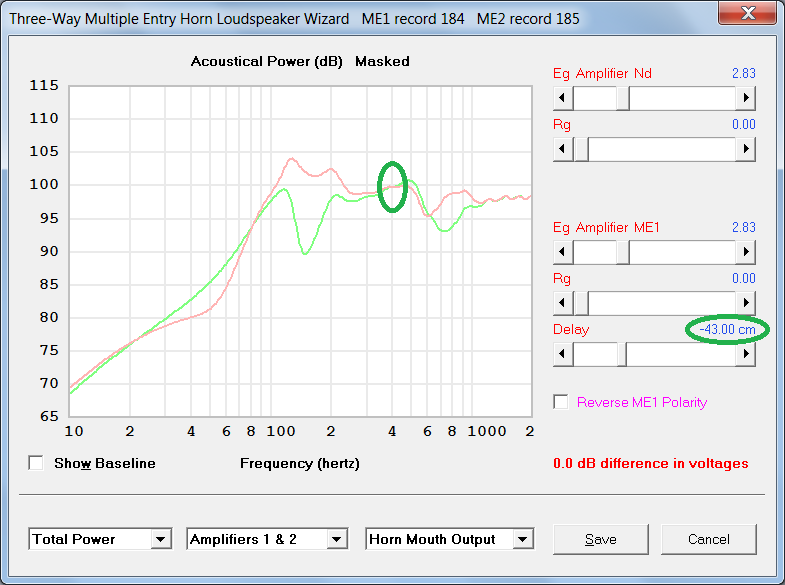
Task: Increase ME1 amplifier Rg with right arrow
Action: click(745, 303)
